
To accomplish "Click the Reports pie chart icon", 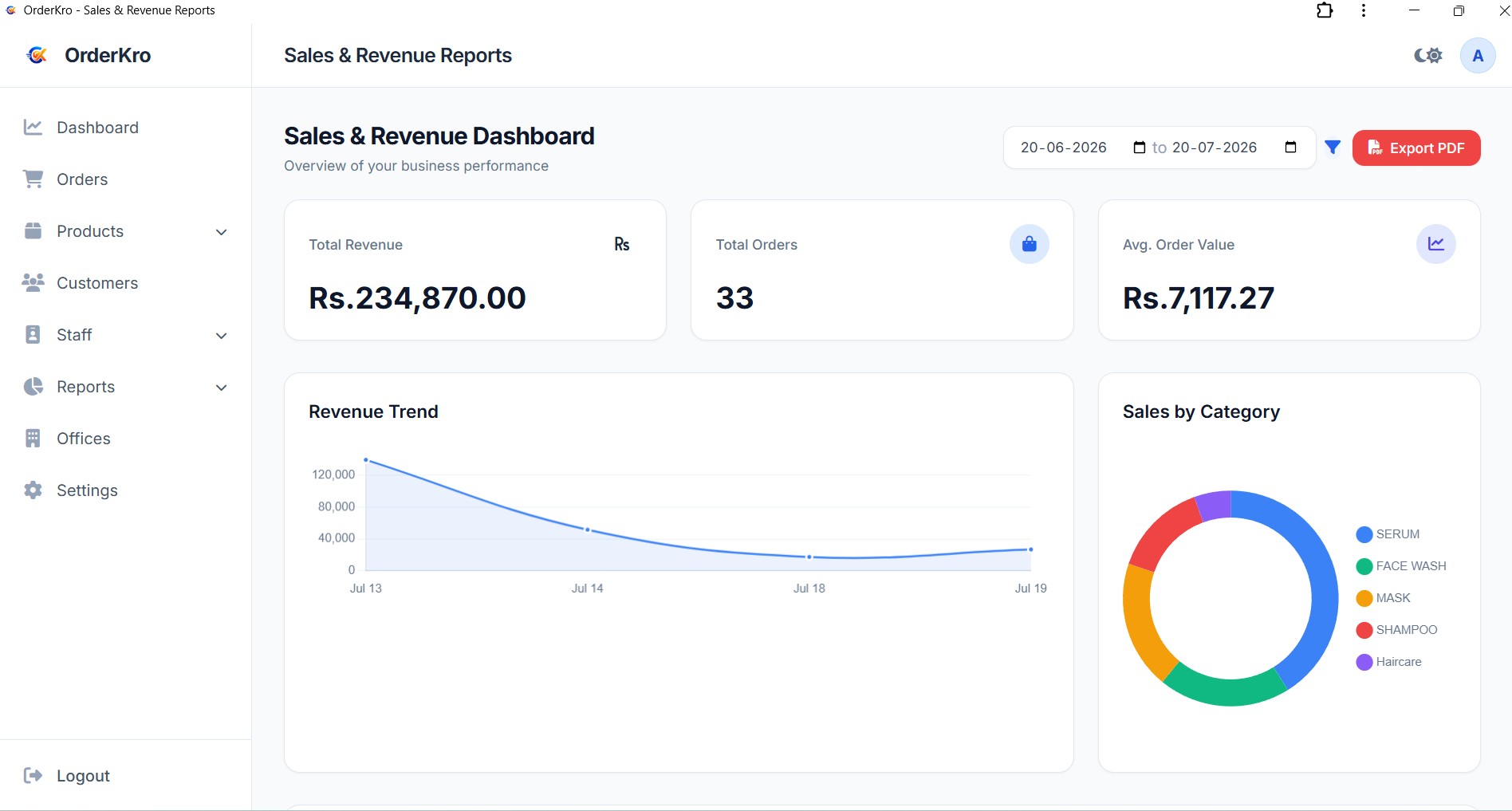I will pyautogui.click(x=33, y=387).
